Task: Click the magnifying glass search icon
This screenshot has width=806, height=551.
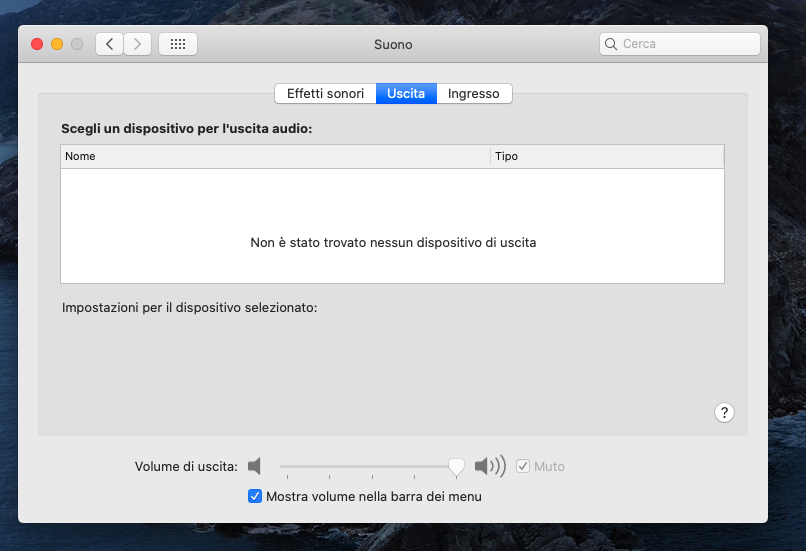Action: (x=611, y=44)
